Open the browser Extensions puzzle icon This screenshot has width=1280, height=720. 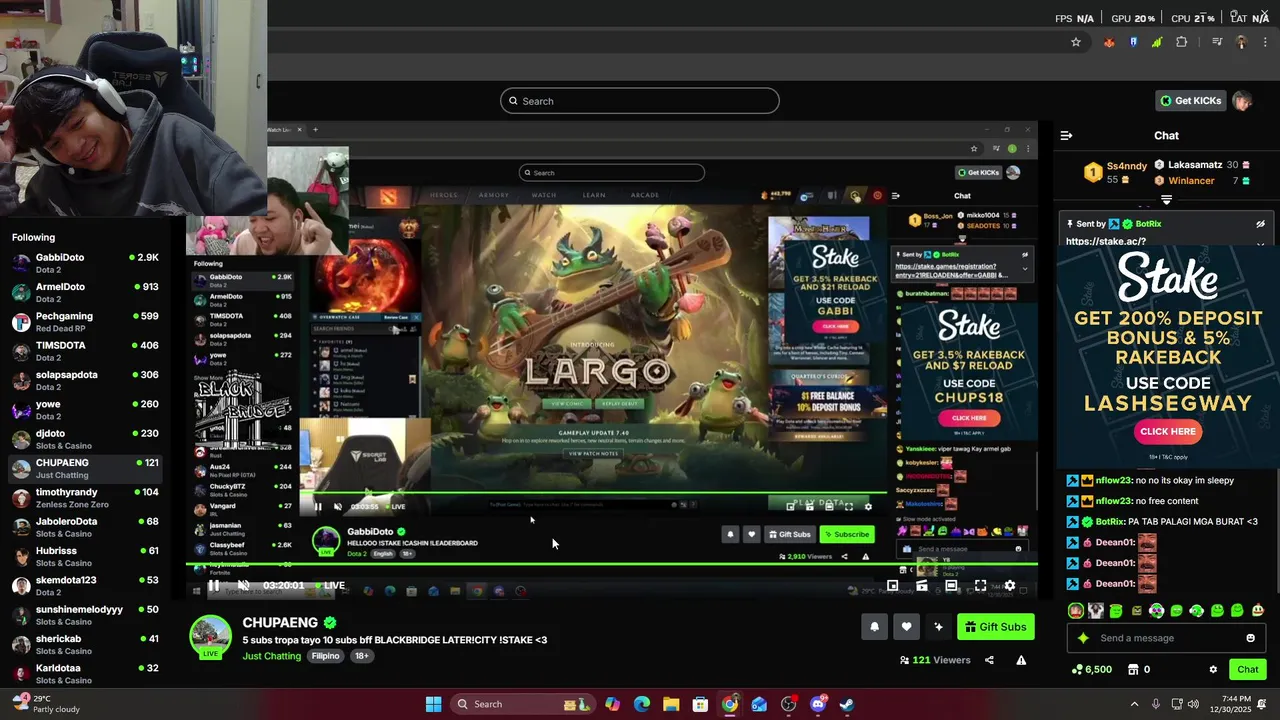coord(1182,42)
